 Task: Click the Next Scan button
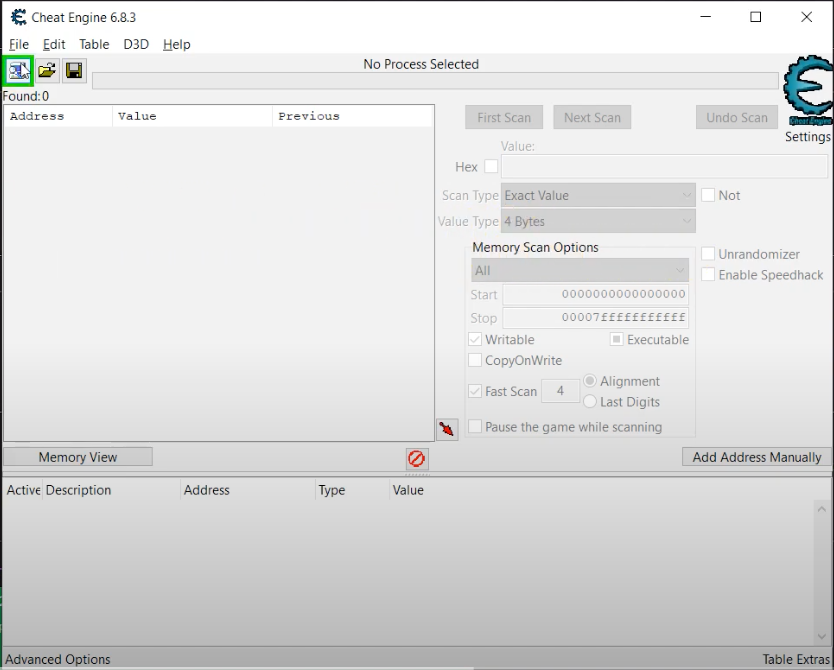pos(592,117)
